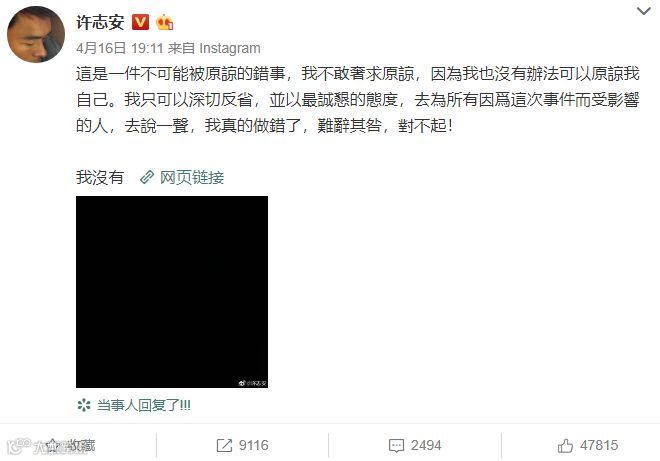Image resolution: width=660 pixels, height=461 pixels.
Task: Click the repost arrow icon
Action: coord(224,445)
